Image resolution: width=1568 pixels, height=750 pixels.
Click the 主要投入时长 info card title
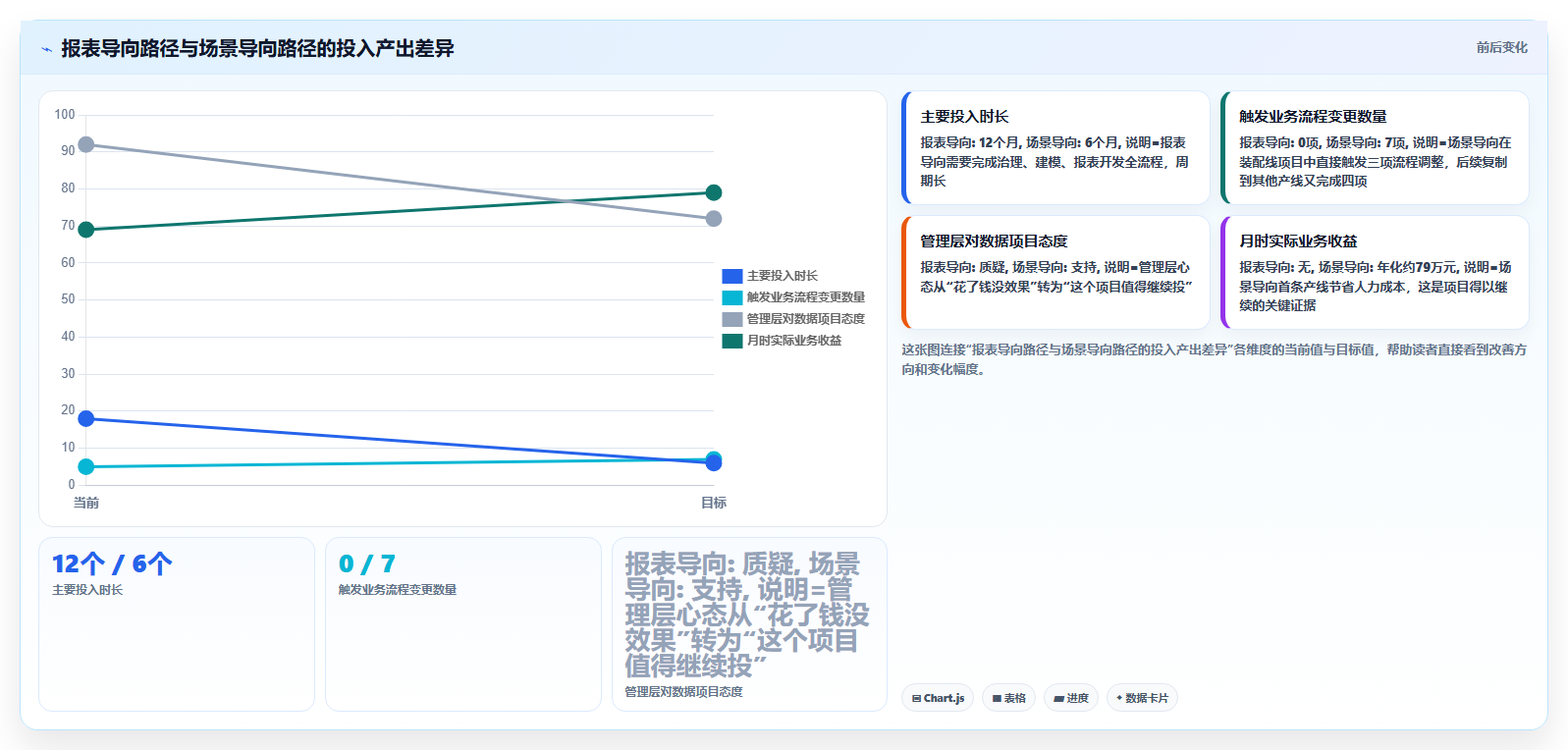pyautogui.click(x=964, y=117)
